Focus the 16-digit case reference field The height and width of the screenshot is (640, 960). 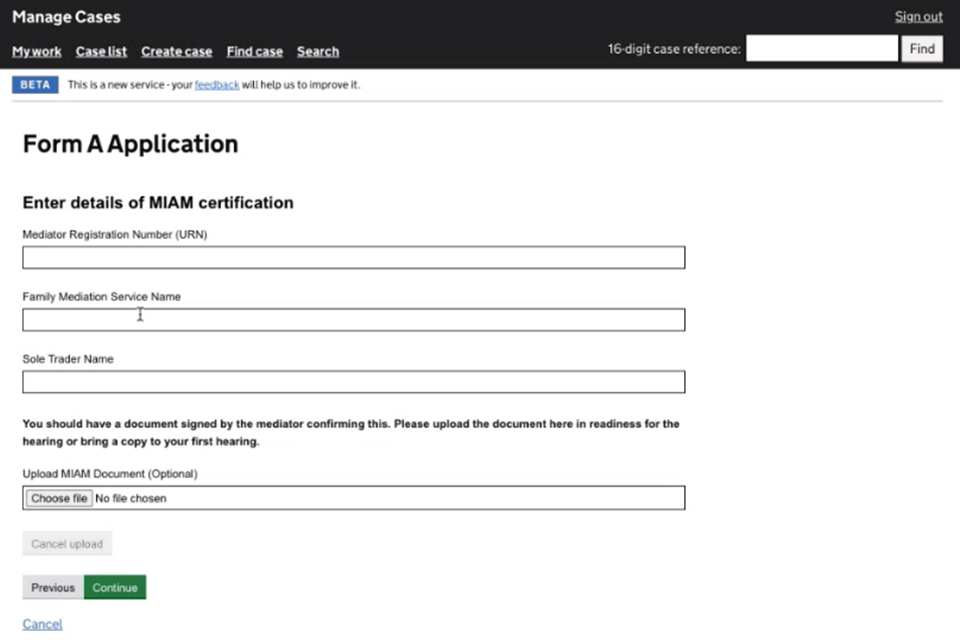(x=821, y=49)
